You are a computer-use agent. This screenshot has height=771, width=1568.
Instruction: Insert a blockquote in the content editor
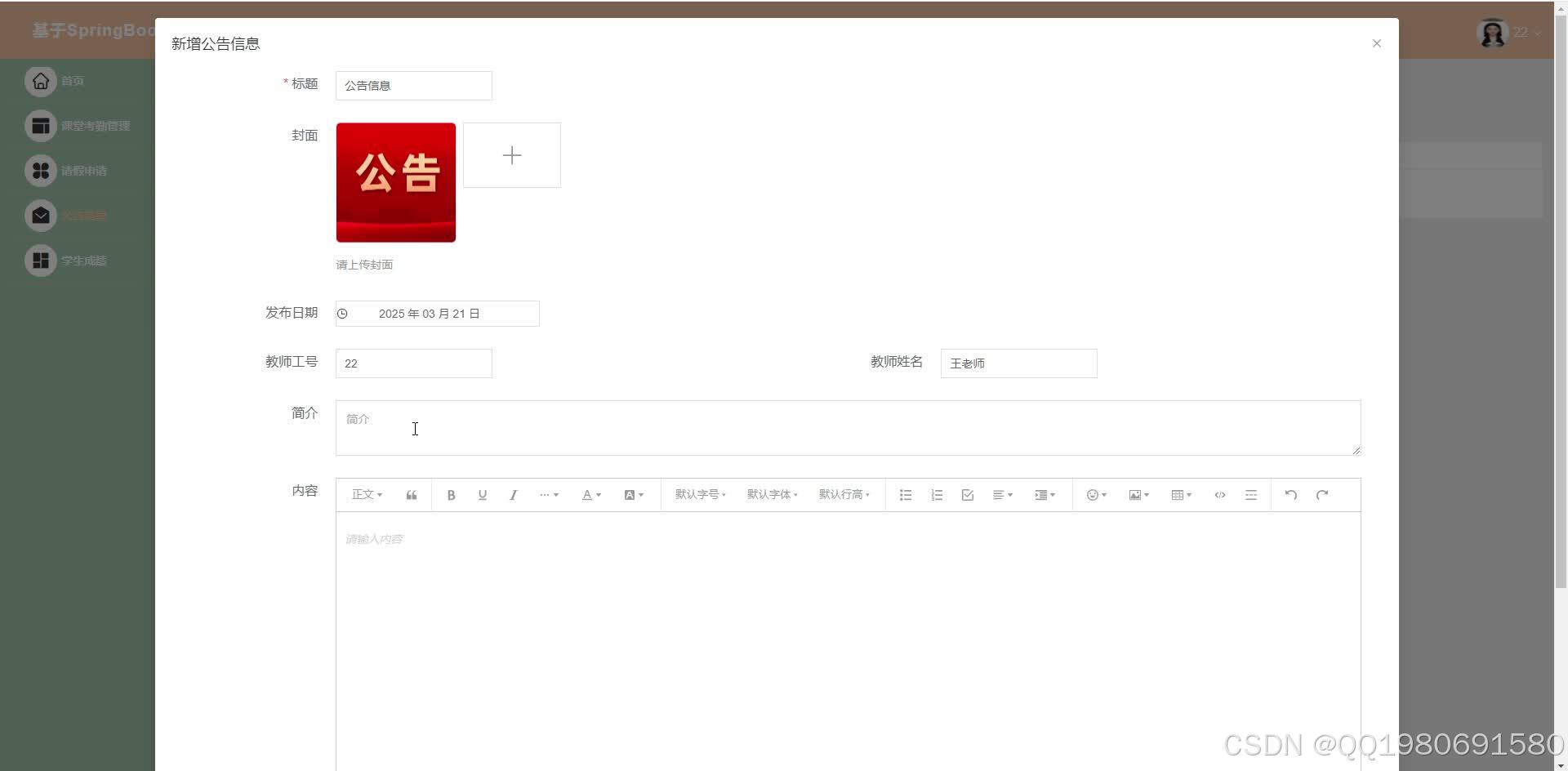tap(411, 494)
